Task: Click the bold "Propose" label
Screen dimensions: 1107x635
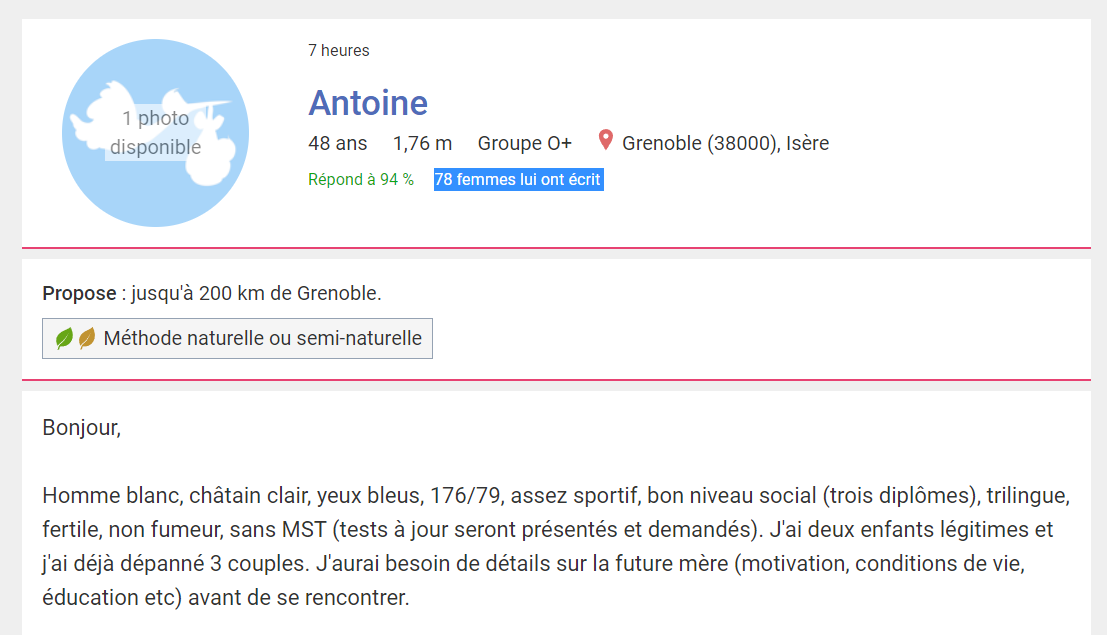Action: (79, 294)
